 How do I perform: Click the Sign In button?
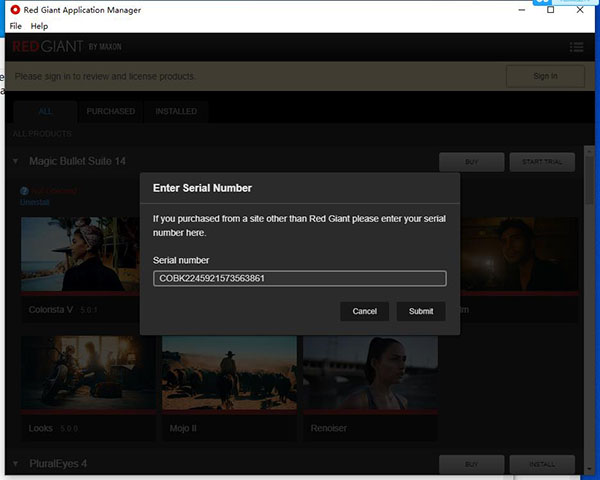pyautogui.click(x=545, y=76)
